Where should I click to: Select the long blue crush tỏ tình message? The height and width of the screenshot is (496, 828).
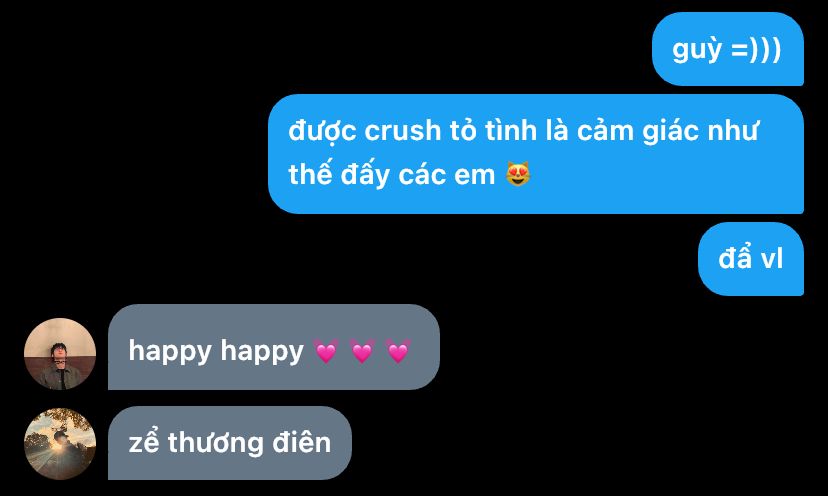click(x=536, y=154)
